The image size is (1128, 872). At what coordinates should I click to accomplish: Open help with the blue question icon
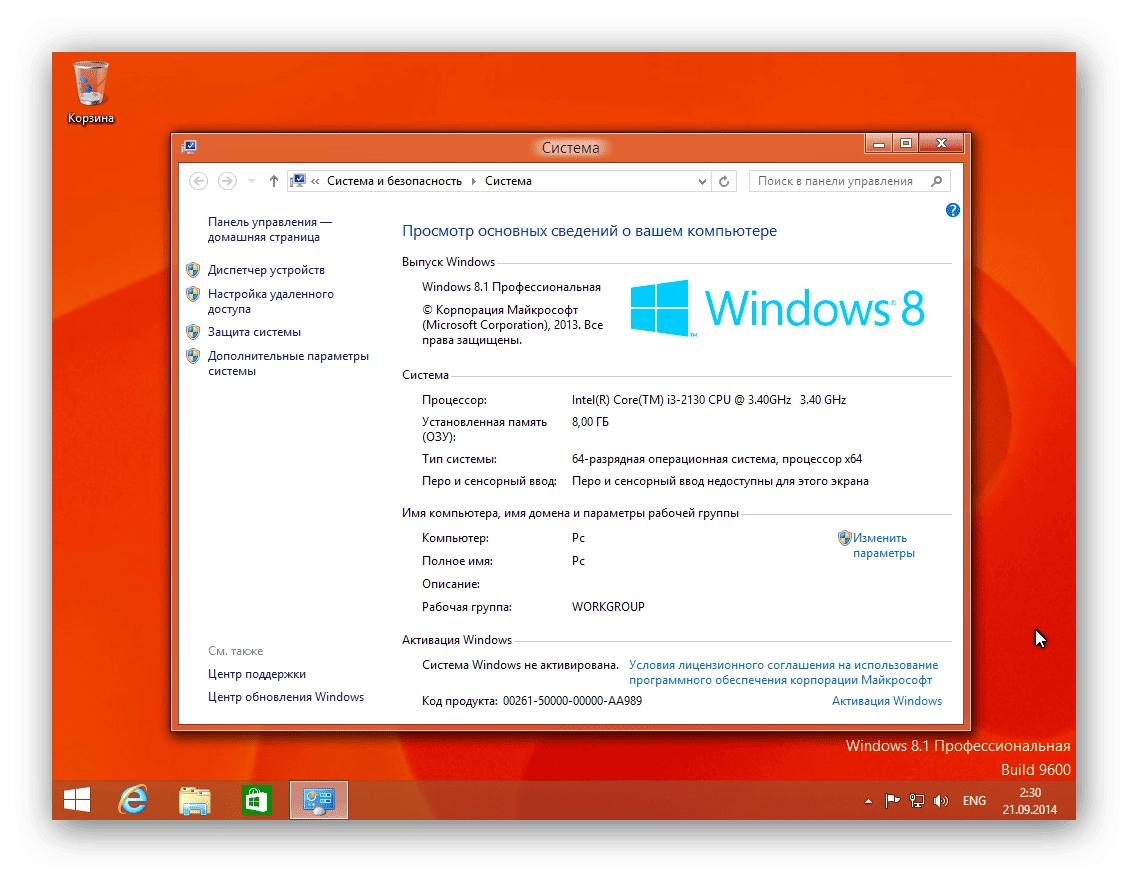952,210
